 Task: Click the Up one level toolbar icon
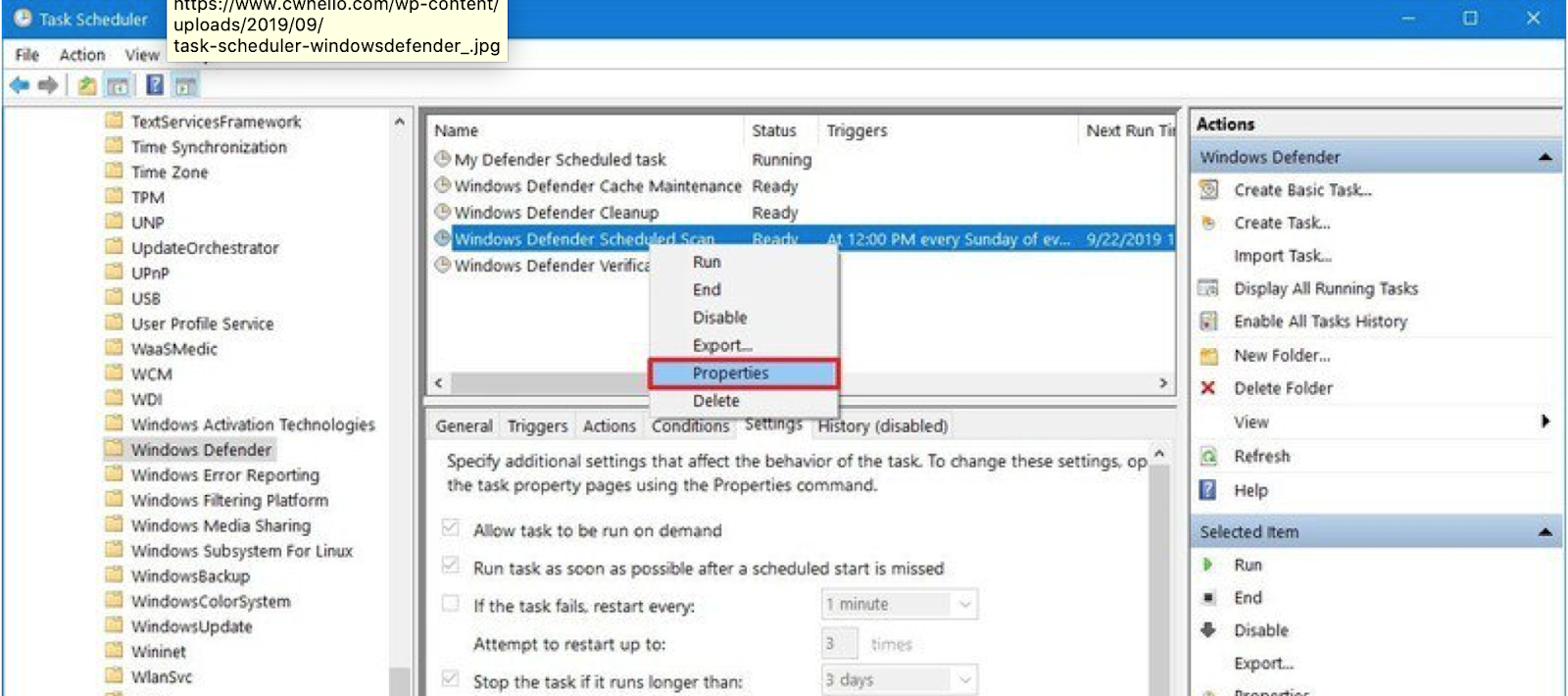[x=87, y=85]
